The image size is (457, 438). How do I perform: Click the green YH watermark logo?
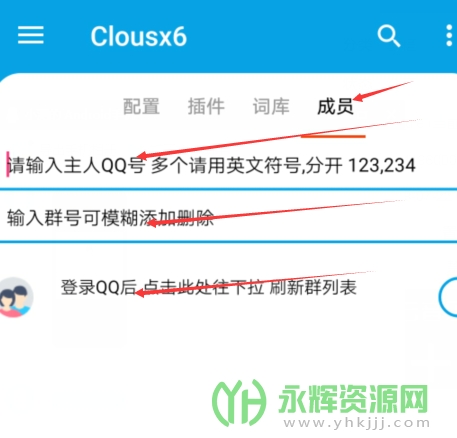click(x=239, y=402)
